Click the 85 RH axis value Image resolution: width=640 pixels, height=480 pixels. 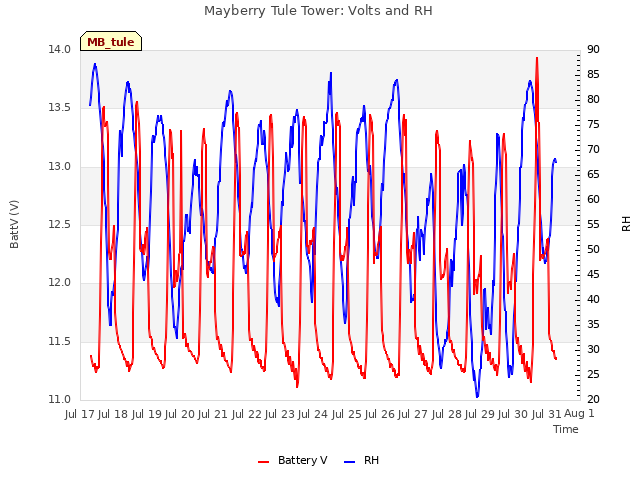[x=593, y=75]
